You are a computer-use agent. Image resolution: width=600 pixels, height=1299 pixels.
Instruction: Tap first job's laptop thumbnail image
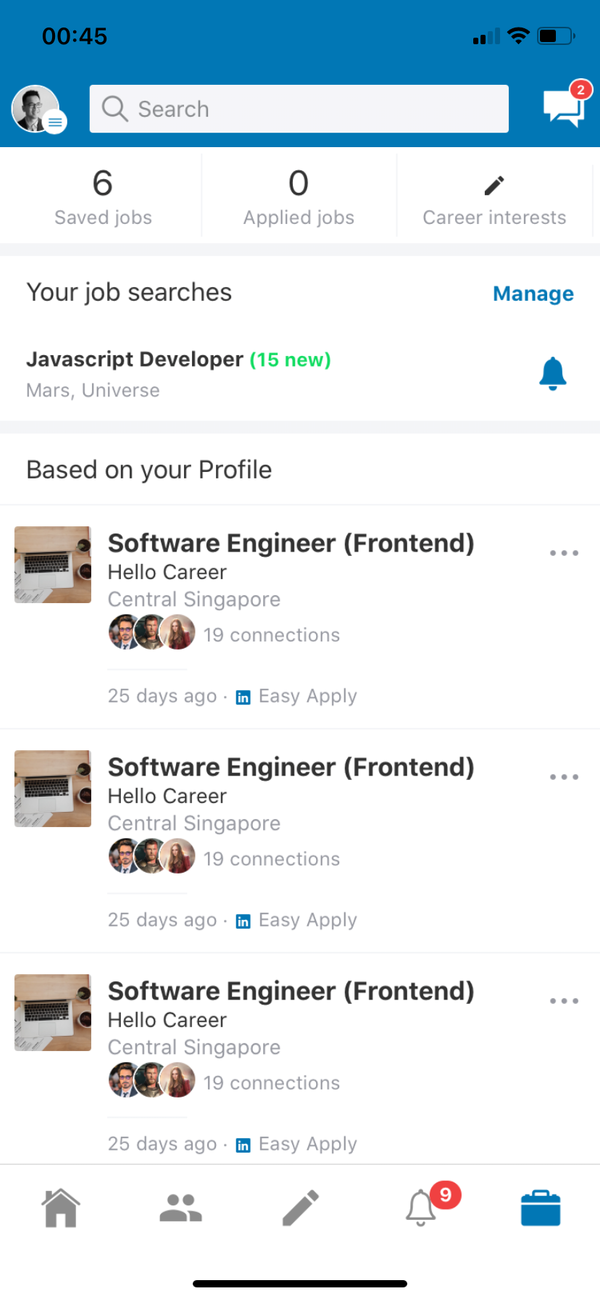pos(53,565)
